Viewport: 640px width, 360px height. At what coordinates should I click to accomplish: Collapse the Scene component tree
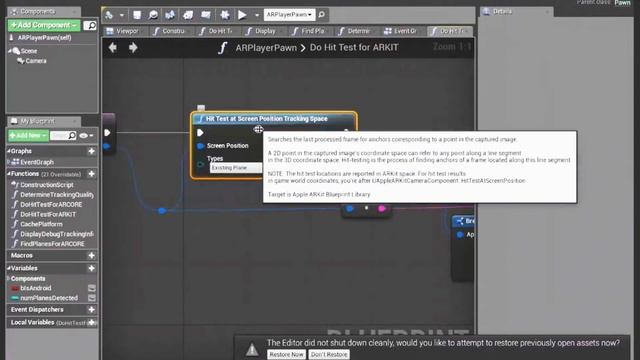[9, 51]
